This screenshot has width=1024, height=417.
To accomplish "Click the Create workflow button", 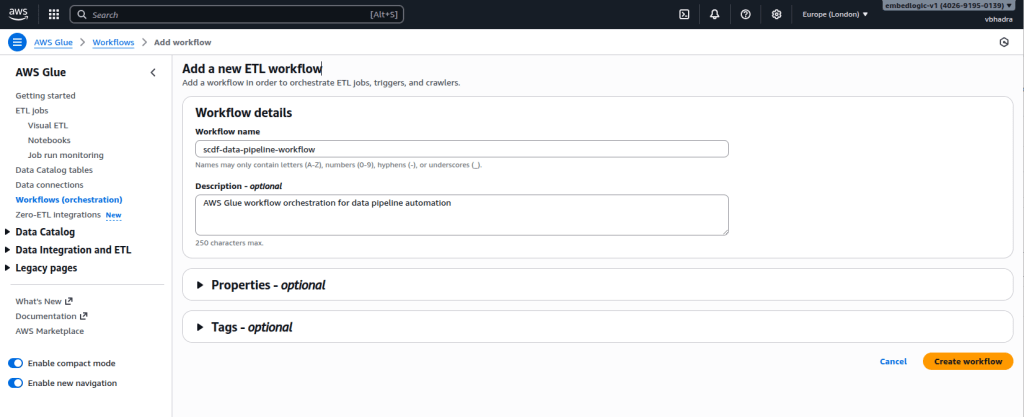I will pyautogui.click(x=967, y=361).
